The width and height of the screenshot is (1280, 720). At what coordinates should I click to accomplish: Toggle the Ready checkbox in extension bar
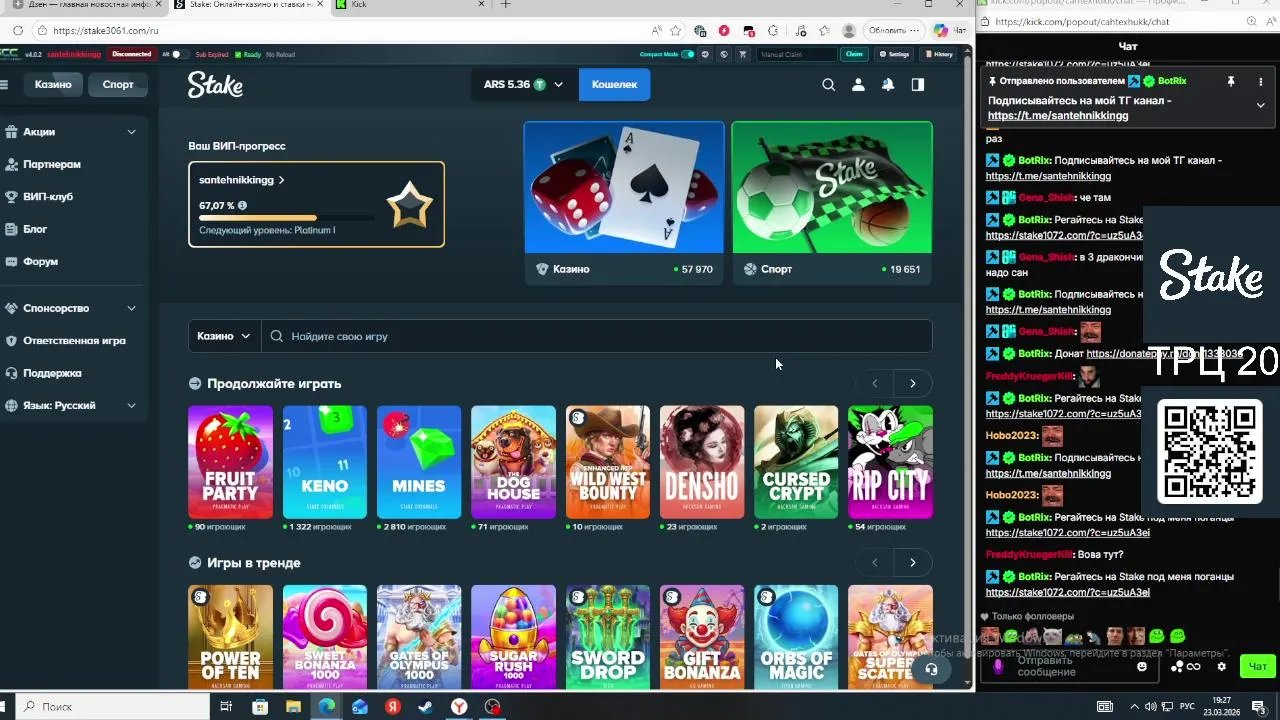point(238,54)
